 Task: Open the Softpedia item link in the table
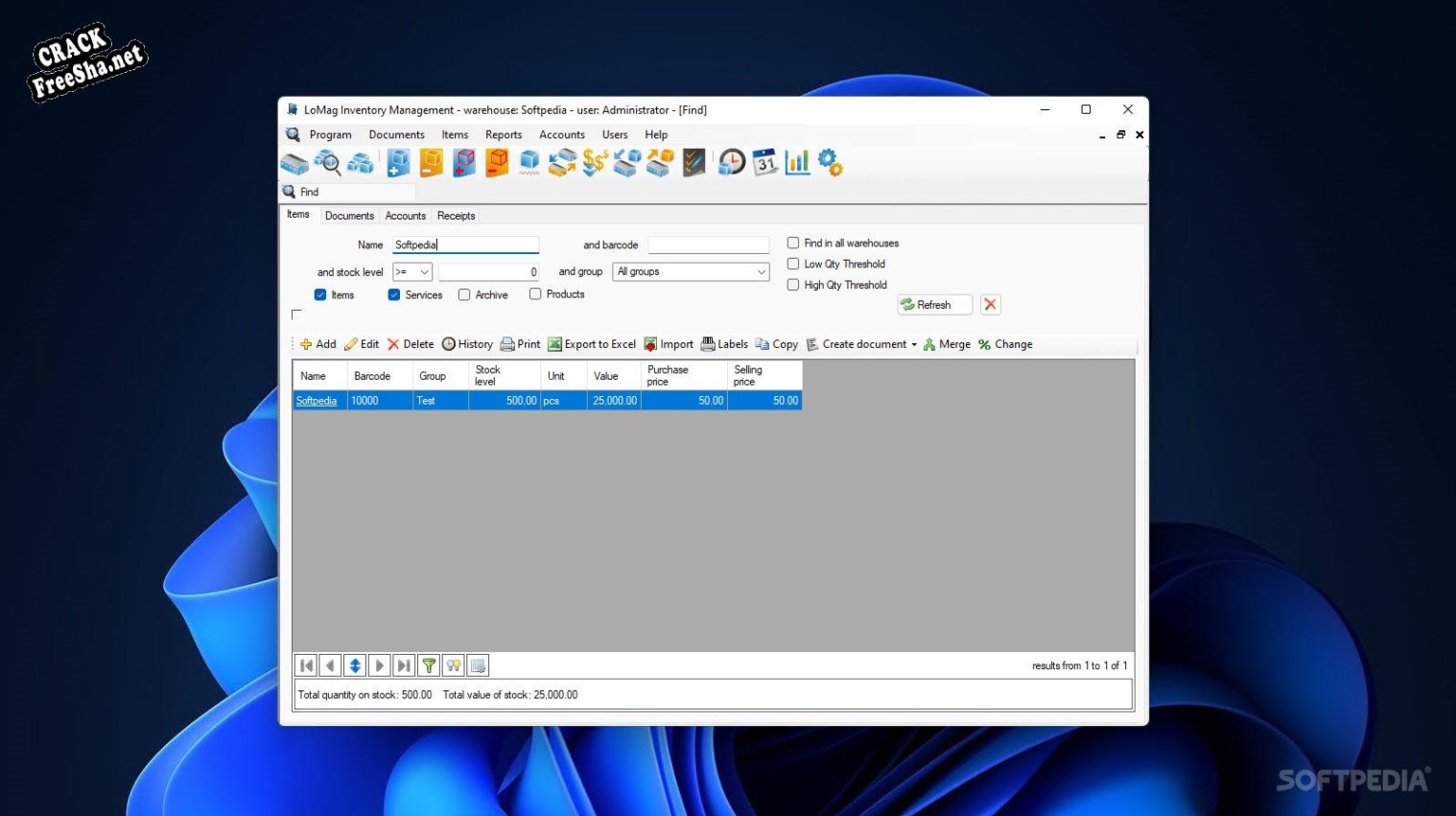[317, 401]
